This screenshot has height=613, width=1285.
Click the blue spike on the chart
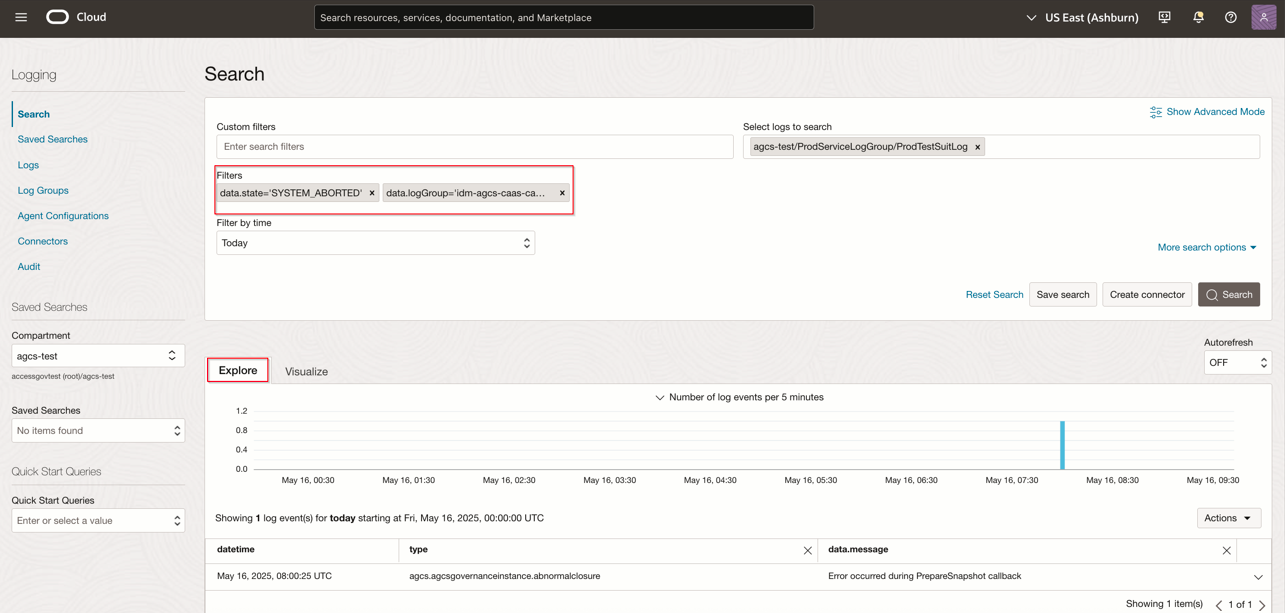click(x=1062, y=445)
